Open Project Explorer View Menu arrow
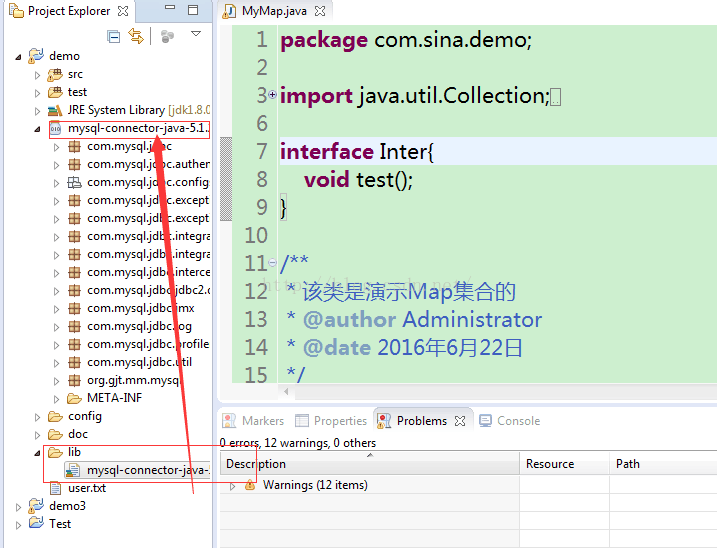The height and width of the screenshot is (548, 717). pos(196,33)
